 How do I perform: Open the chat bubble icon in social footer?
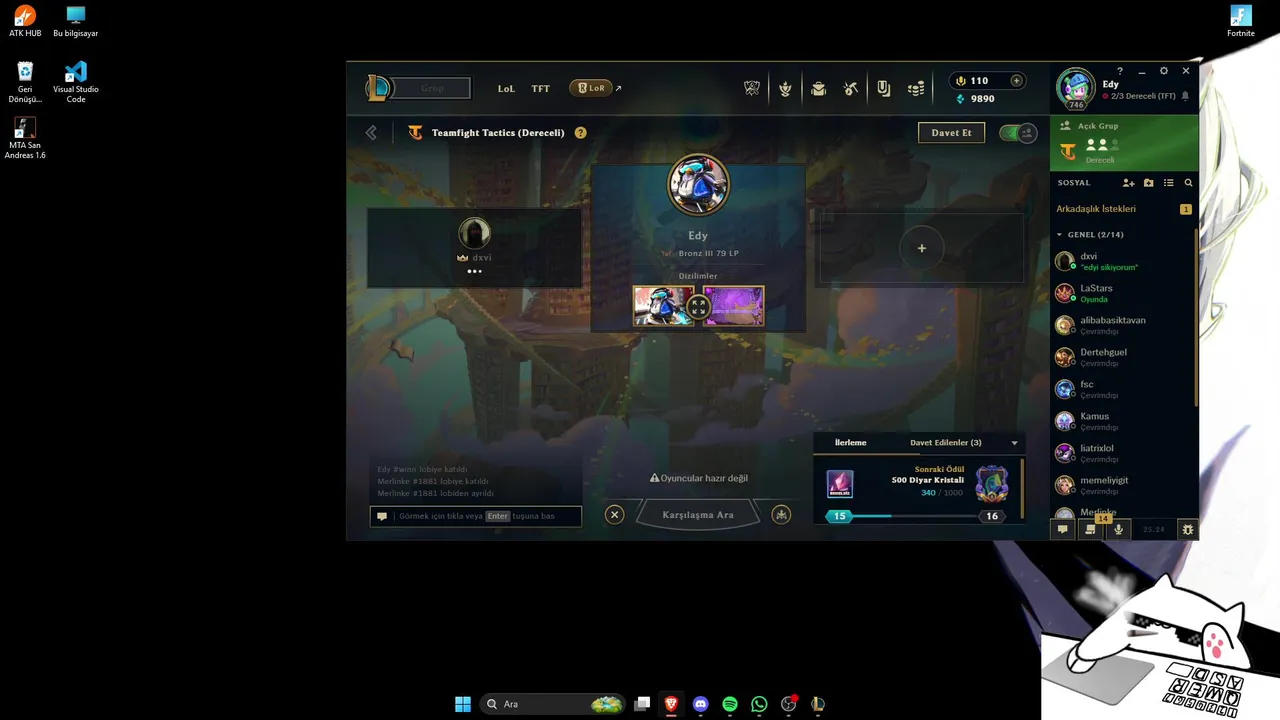coord(1062,530)
